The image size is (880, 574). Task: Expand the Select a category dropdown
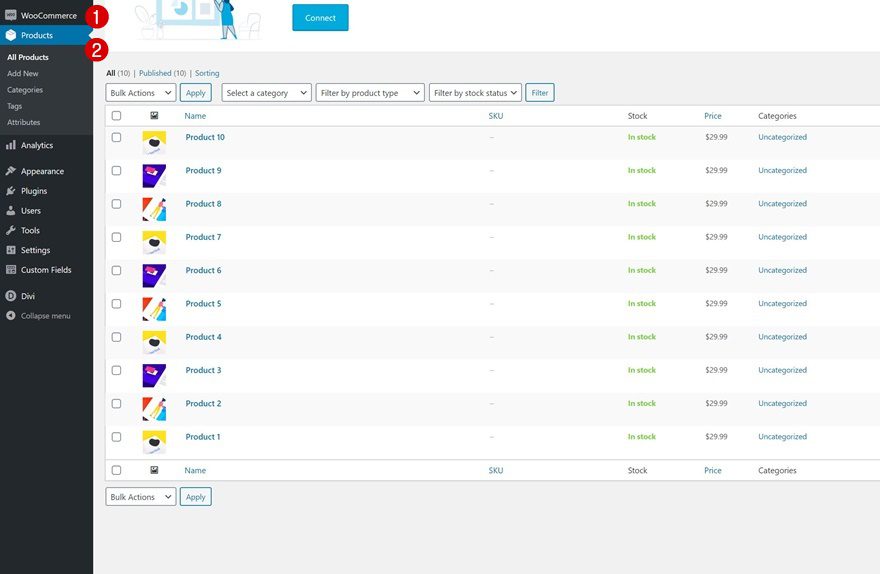coord(266,93)
